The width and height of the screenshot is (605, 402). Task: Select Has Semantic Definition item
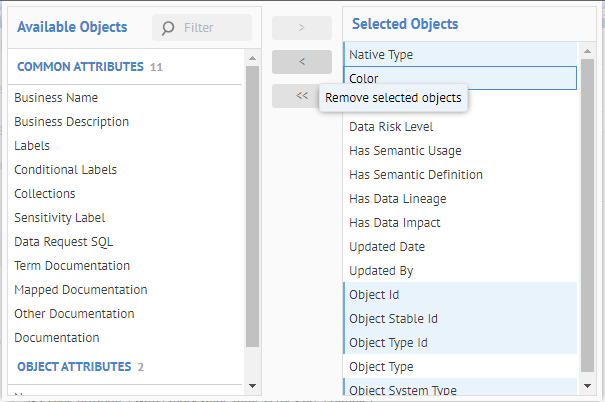[460, 174]
